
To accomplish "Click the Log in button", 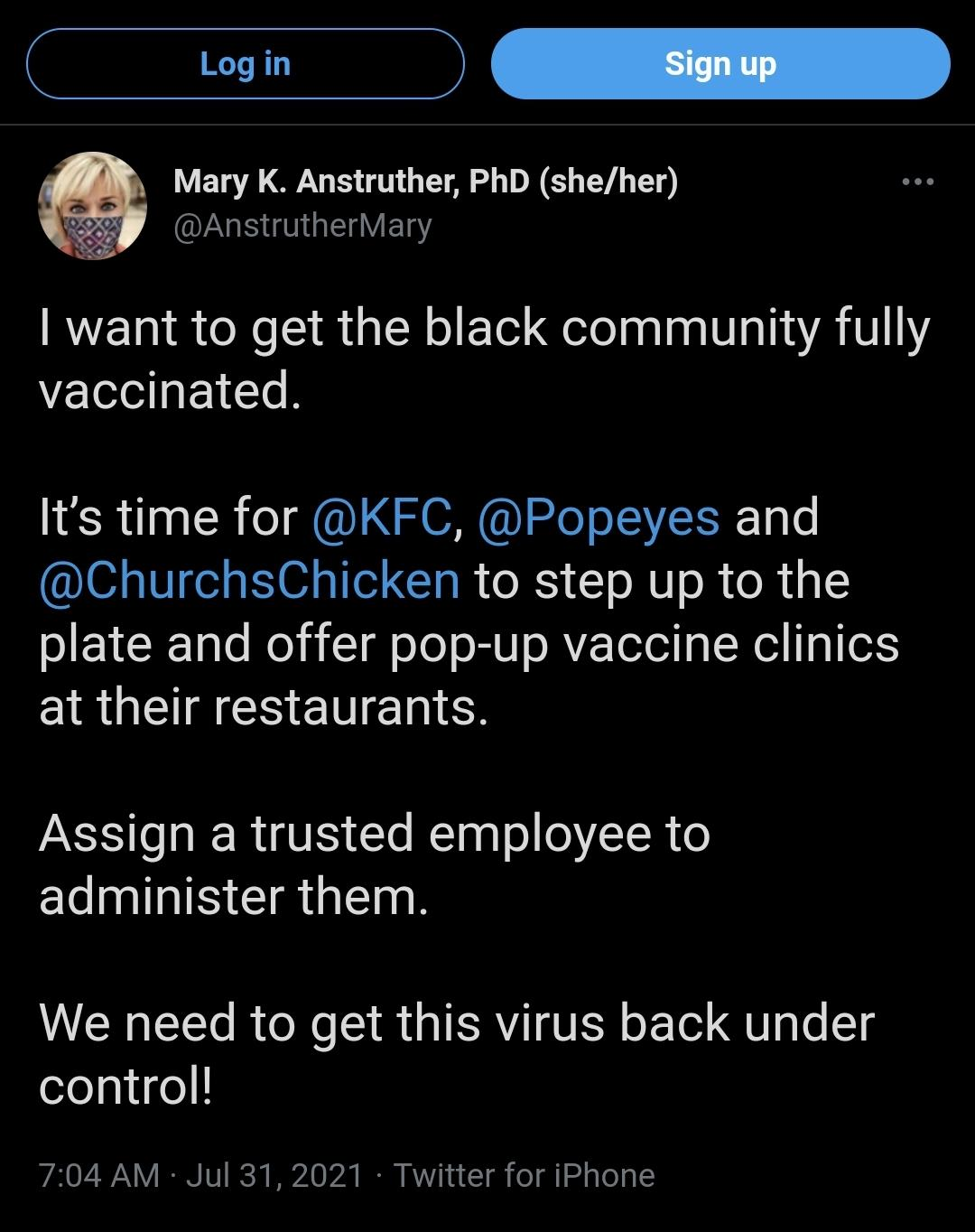I will coord(246,64).
